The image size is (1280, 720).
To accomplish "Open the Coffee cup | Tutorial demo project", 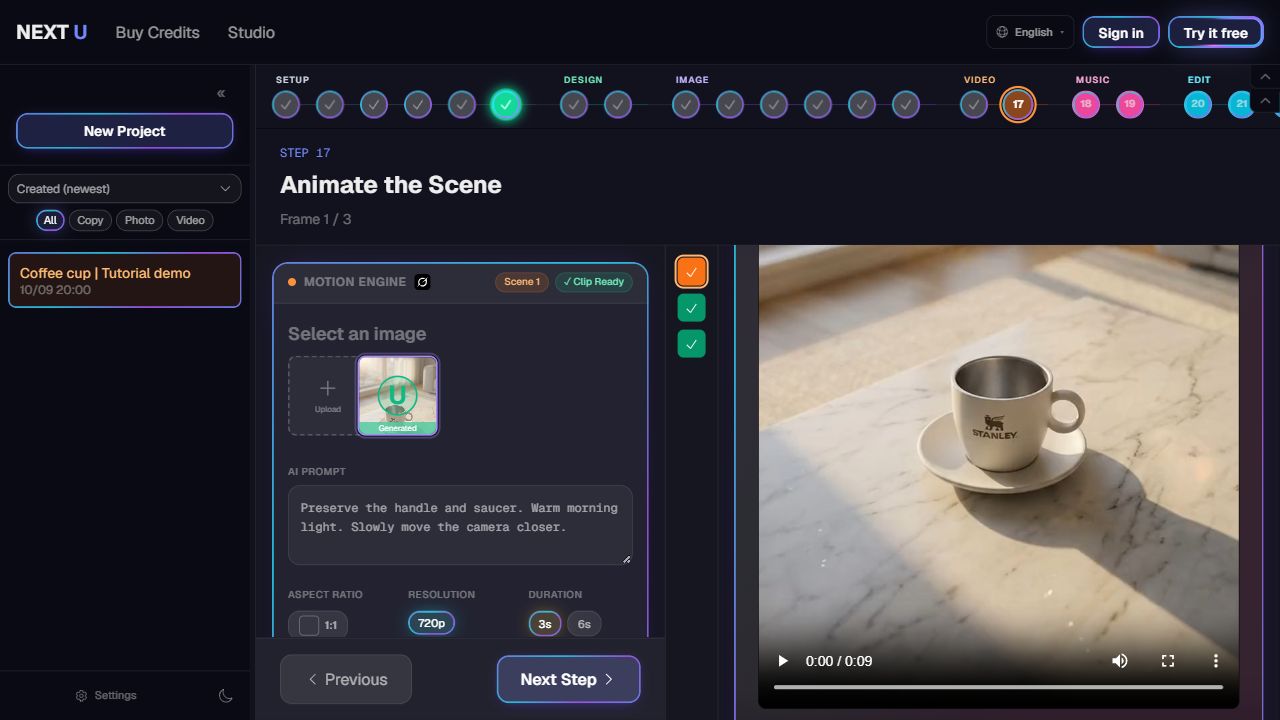I will pos(125,280).
